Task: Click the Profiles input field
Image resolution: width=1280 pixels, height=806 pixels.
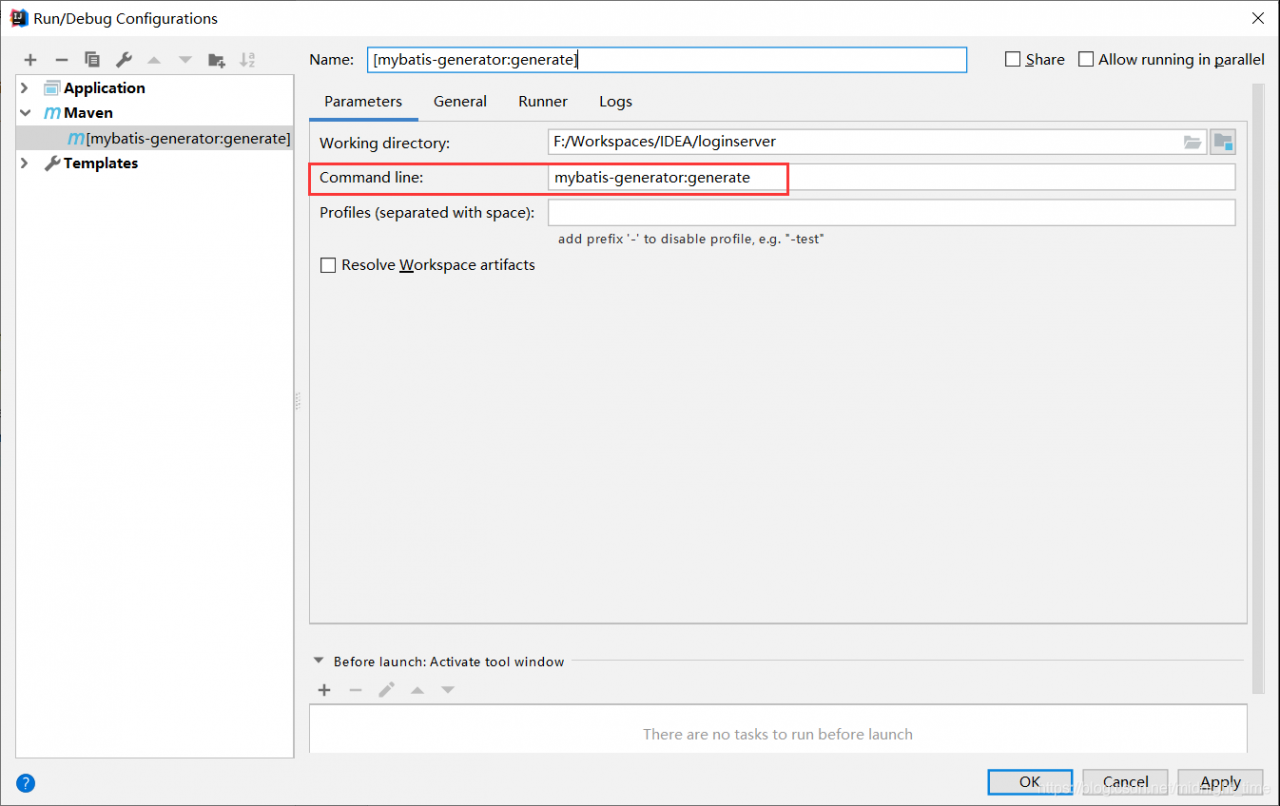Action: 891,212
